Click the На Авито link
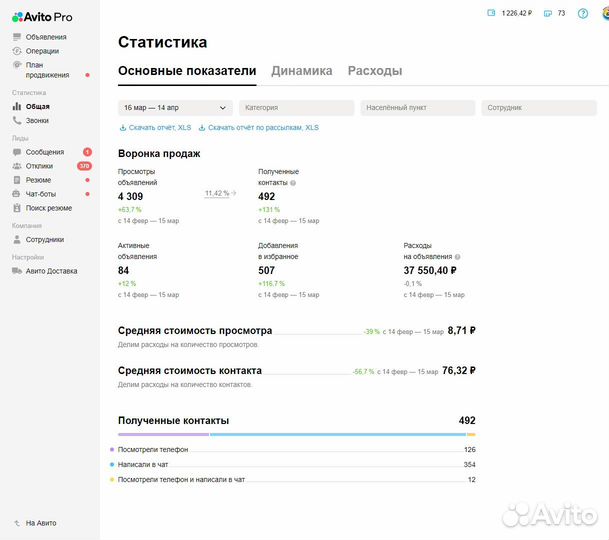Screen dimensions: 609x540 (41, 523)
